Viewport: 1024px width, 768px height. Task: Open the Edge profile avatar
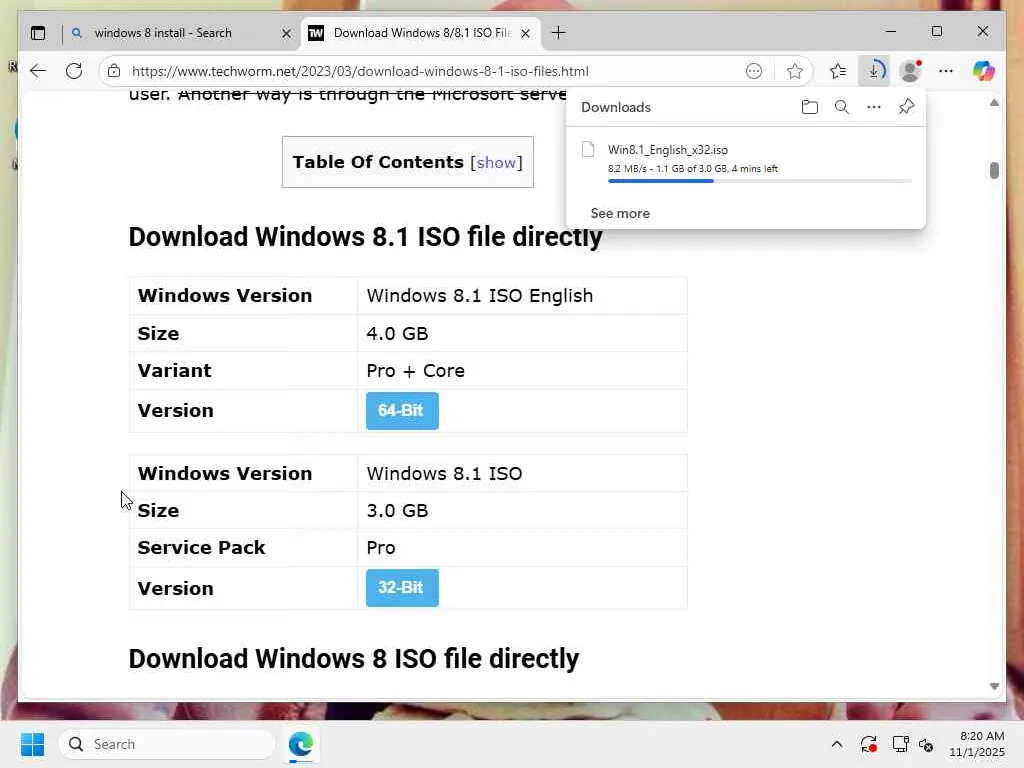[x=910, y=71]
